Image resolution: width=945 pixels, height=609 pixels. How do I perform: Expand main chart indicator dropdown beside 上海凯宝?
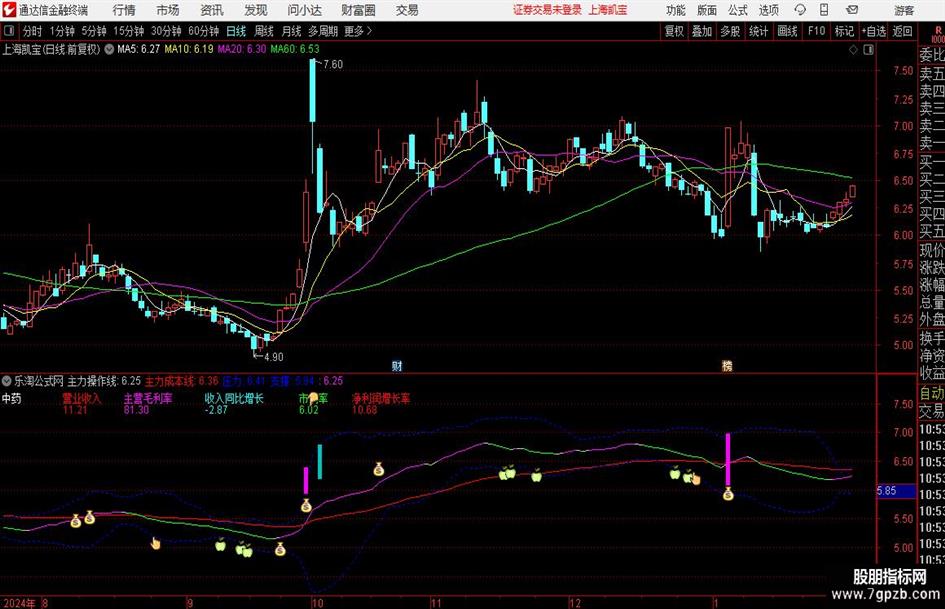pyautogui.click(x=109, y=49)
